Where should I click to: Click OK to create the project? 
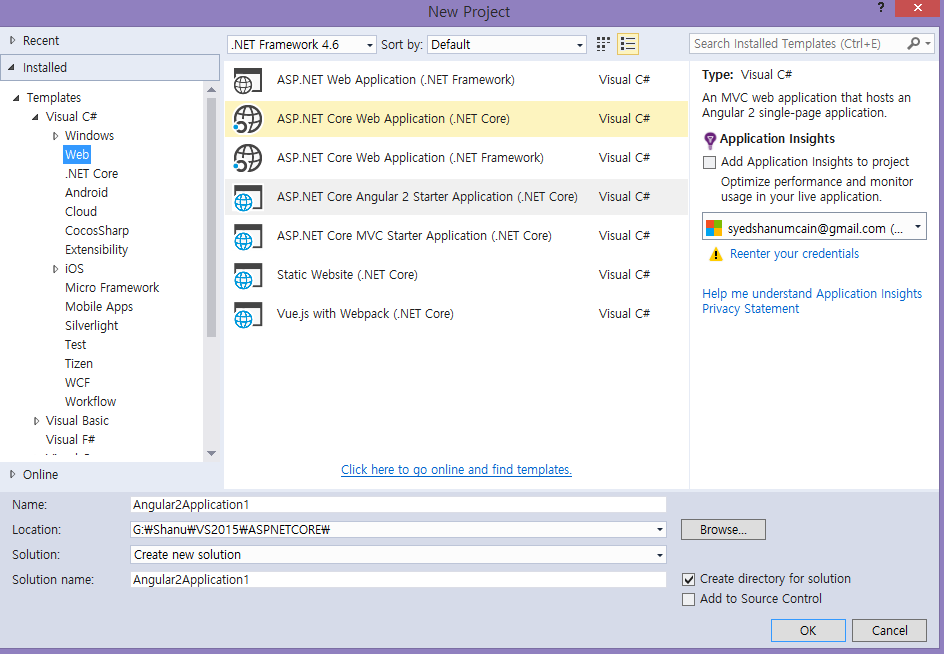pyautogui.click(x=808, y=631)
